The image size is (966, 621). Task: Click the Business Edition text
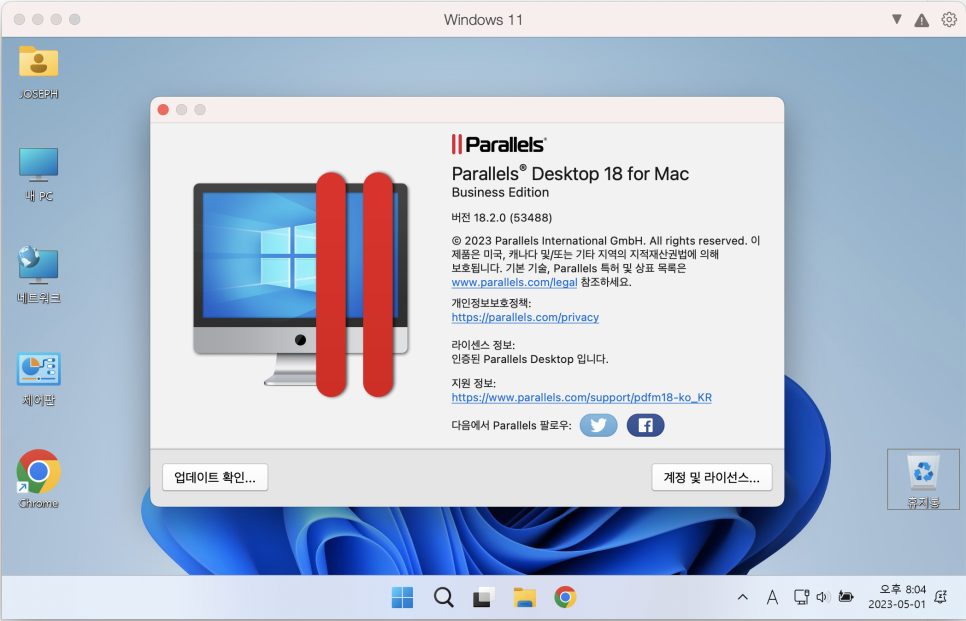pos(500,192)
